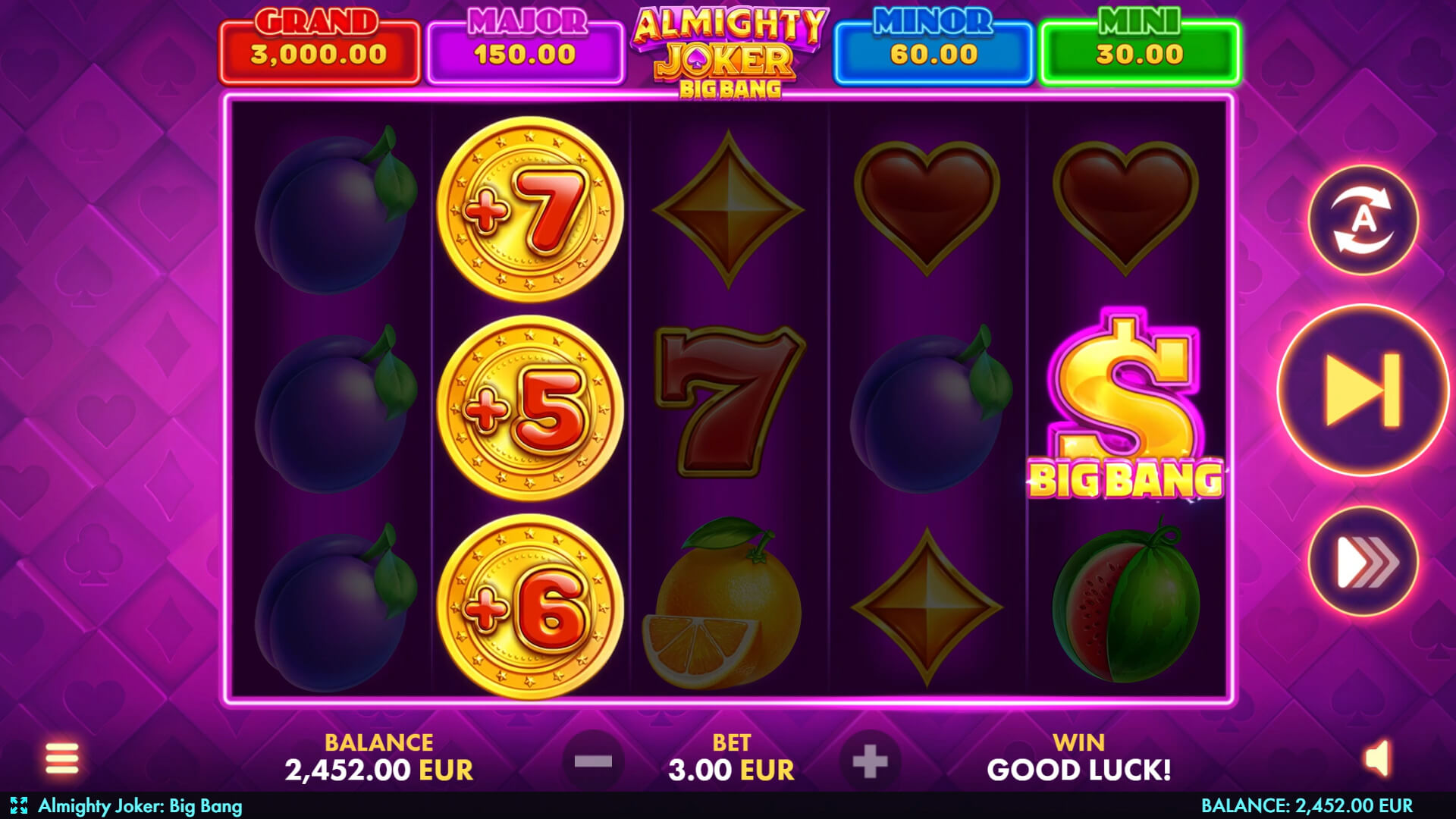Open the Grand jackpot panel

coord(319,45)
